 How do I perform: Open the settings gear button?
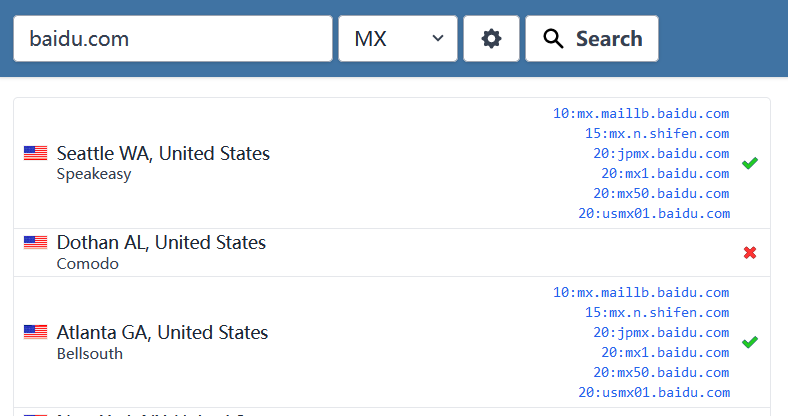coord(491,39)
